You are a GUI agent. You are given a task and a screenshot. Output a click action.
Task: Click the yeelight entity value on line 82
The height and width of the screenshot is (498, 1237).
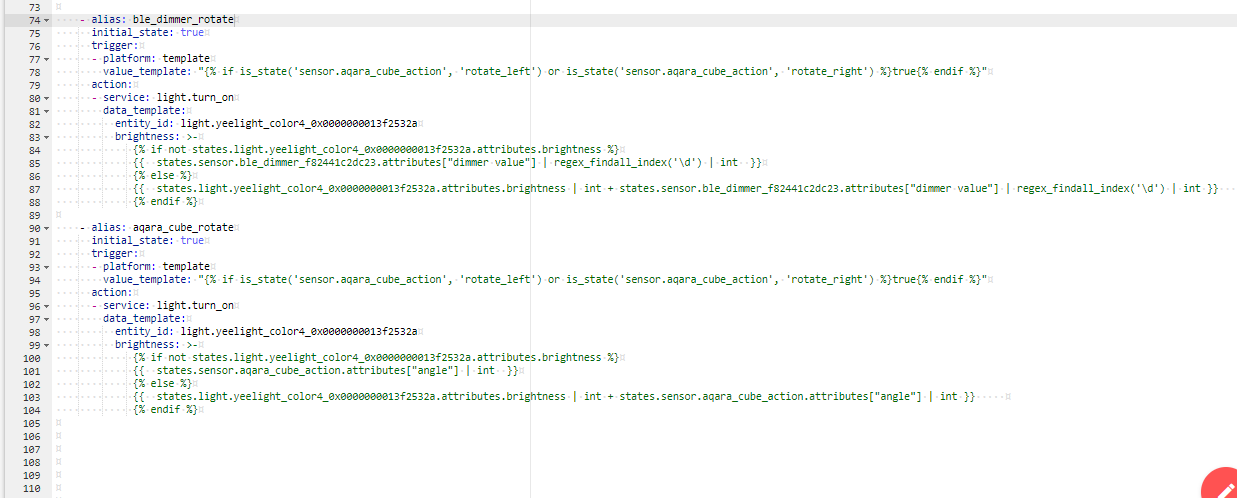(x=299, y=124)
